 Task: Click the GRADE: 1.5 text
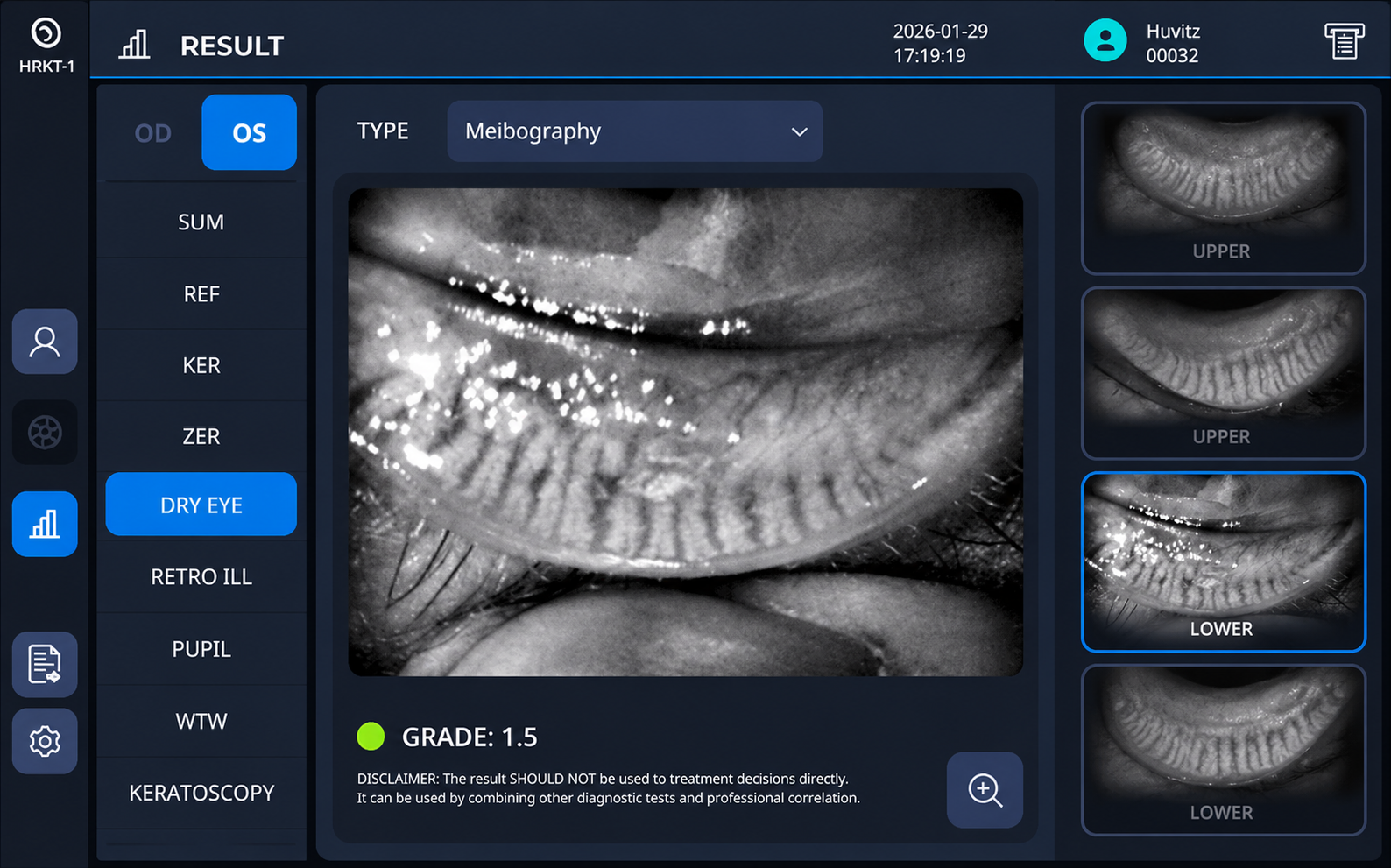pyautogui.click(x=470, y=737)
